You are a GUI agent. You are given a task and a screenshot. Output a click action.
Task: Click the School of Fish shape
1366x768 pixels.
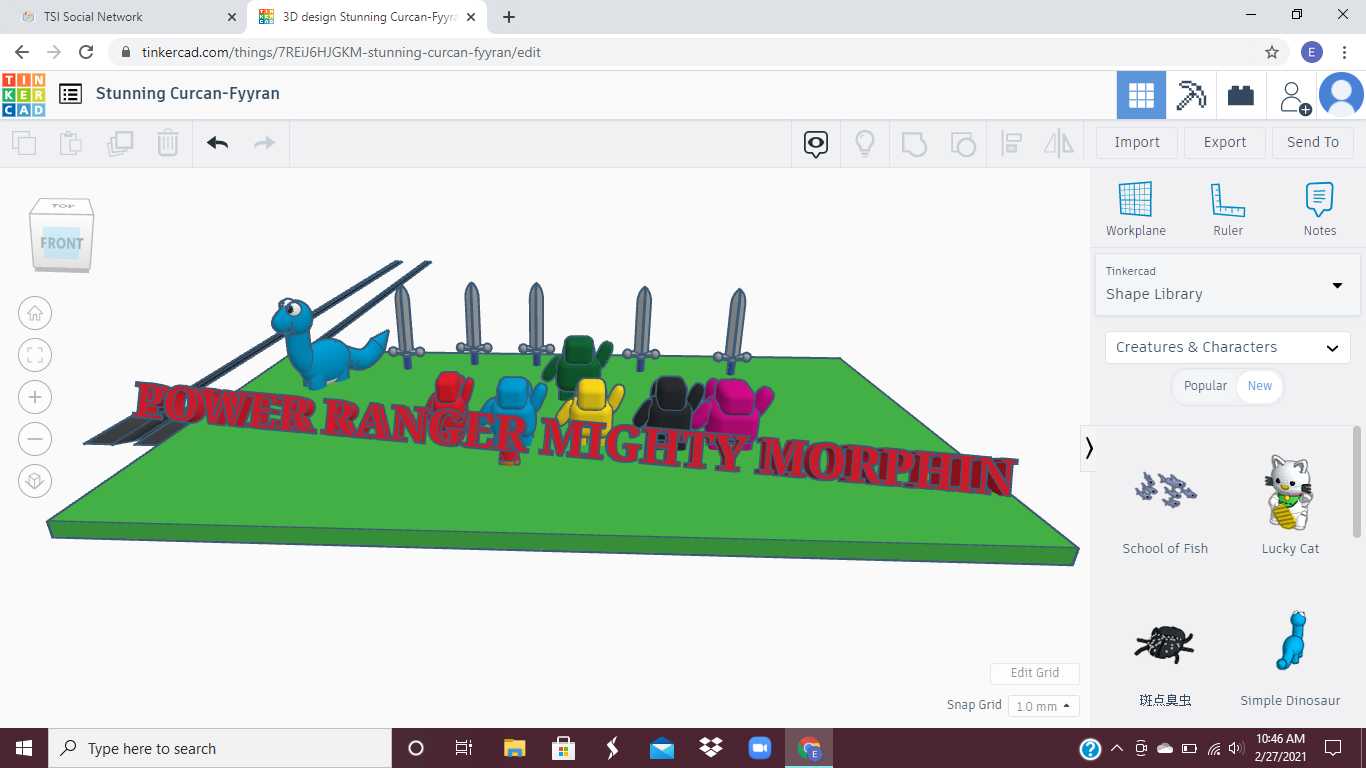click(1165, 502)
